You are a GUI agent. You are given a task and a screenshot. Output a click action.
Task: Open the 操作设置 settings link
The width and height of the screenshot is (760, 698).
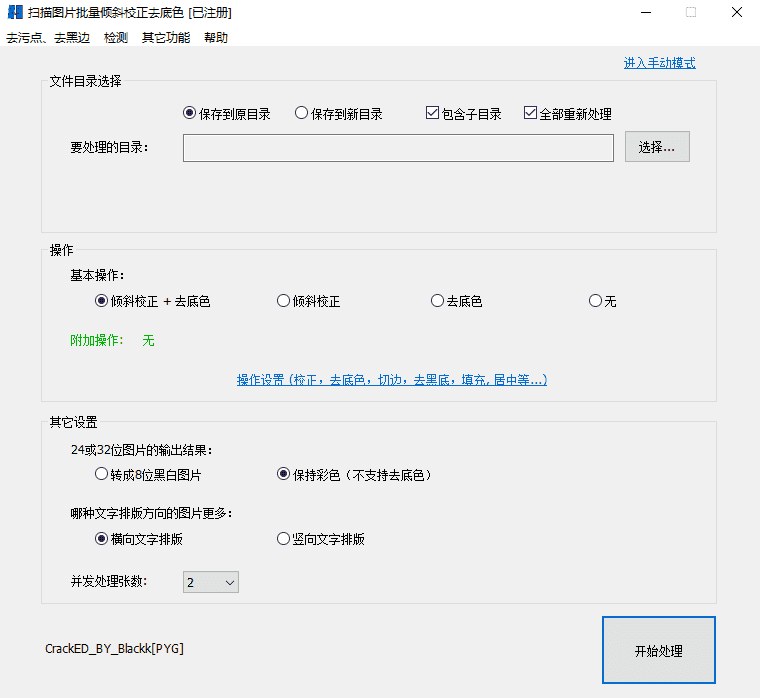click(x=391, y=380)
